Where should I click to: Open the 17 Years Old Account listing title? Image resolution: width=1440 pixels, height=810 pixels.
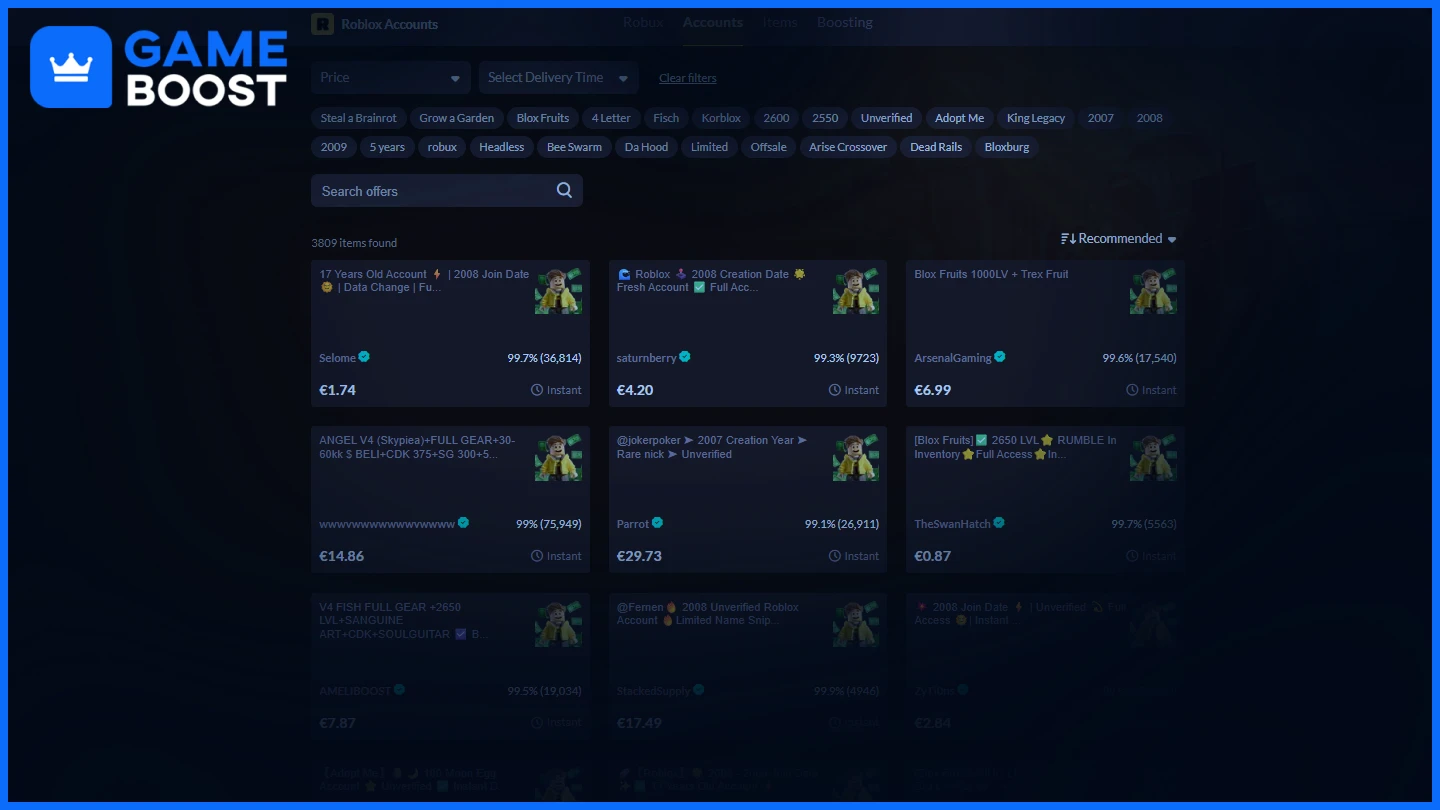(x=424, y=281)
